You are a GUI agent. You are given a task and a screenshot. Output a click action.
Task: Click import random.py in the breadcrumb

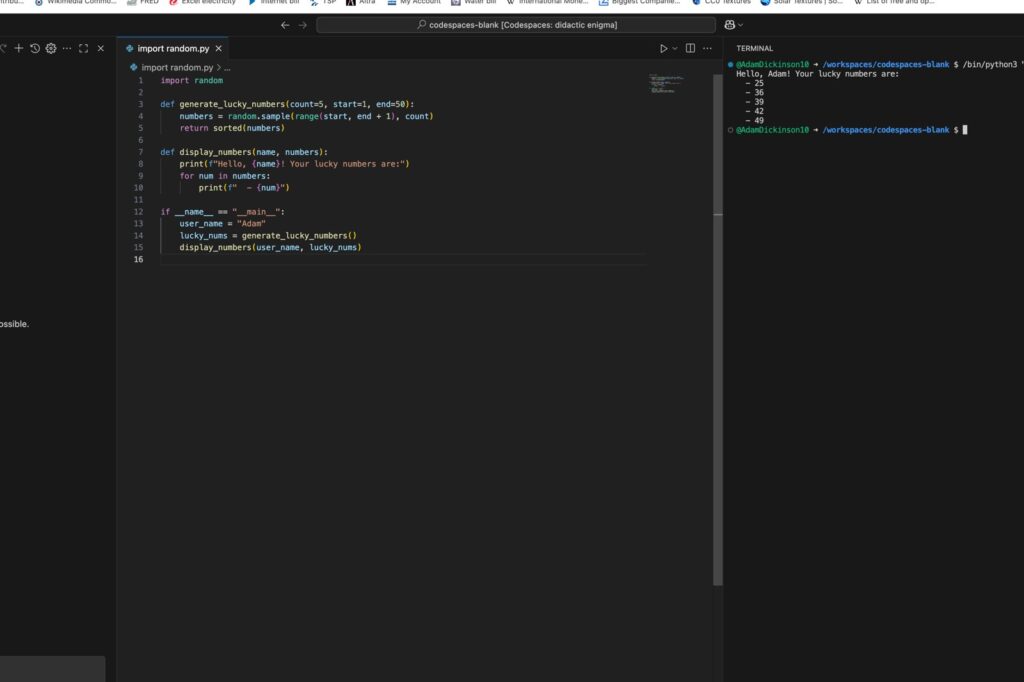[177, 67]
